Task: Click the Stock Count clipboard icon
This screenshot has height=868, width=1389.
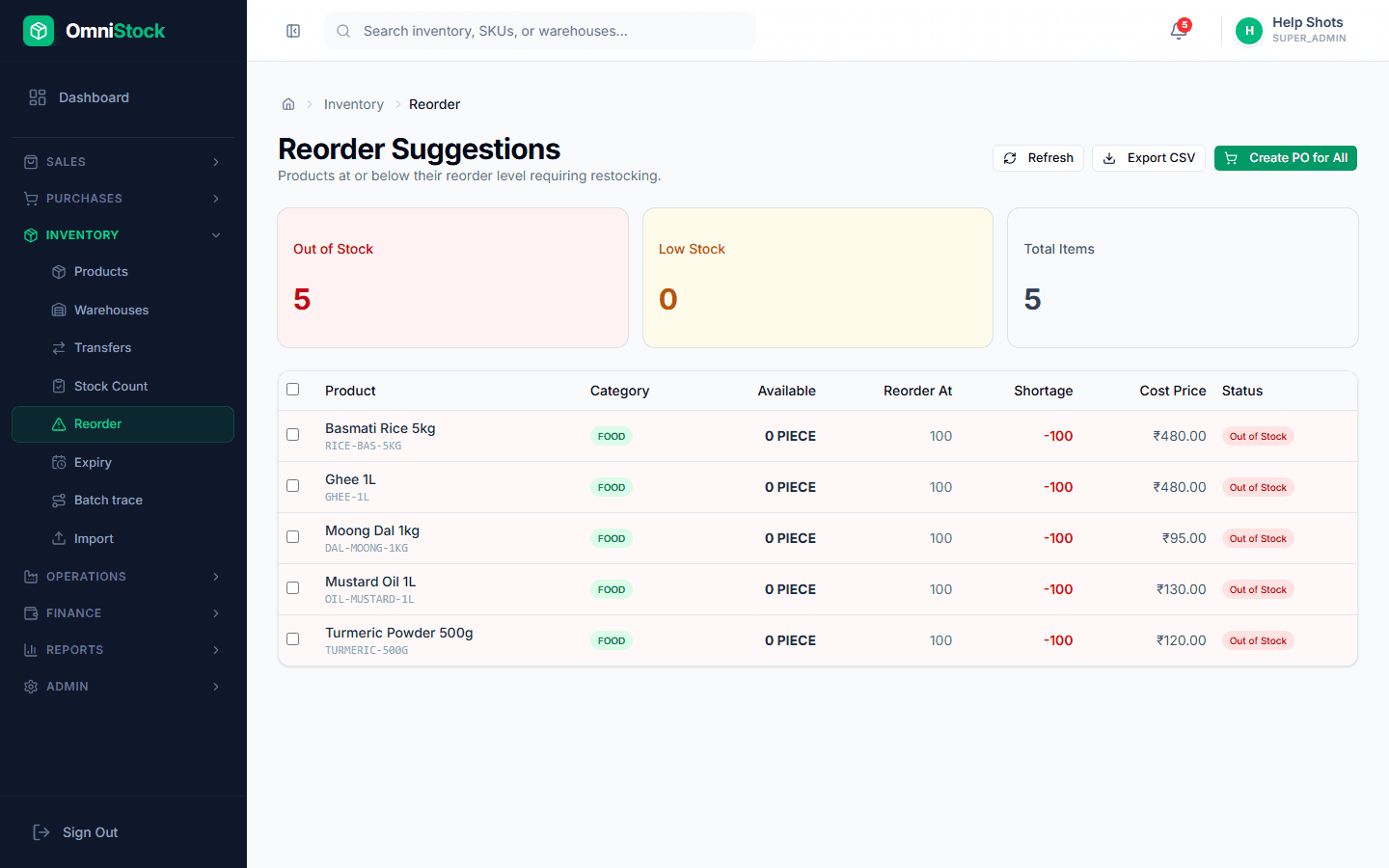Action: [x=59, y=386]
